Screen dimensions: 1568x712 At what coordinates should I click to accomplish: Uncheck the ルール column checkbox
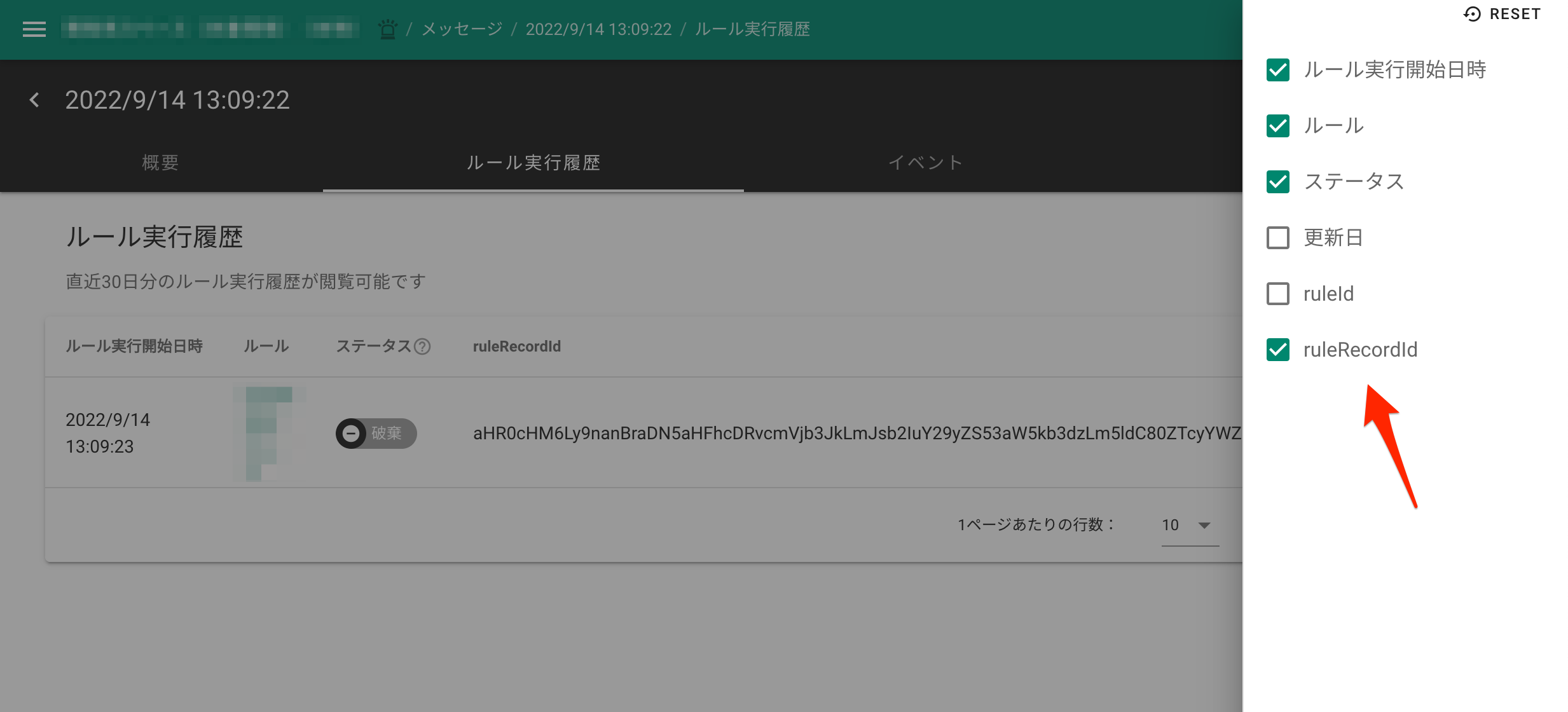click(x=1277, y=126)
